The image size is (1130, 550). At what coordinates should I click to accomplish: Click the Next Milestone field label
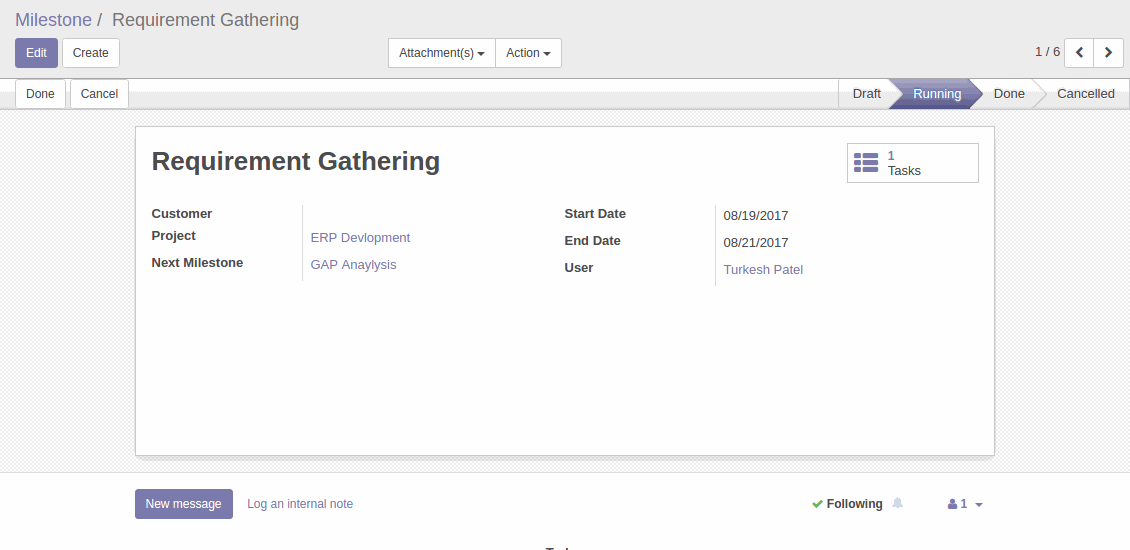click(197, 262)
